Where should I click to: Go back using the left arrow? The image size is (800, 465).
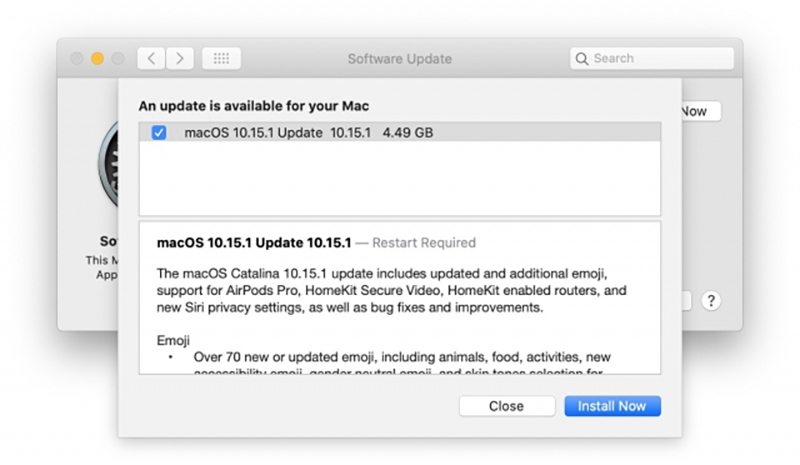tap(150, 59)
